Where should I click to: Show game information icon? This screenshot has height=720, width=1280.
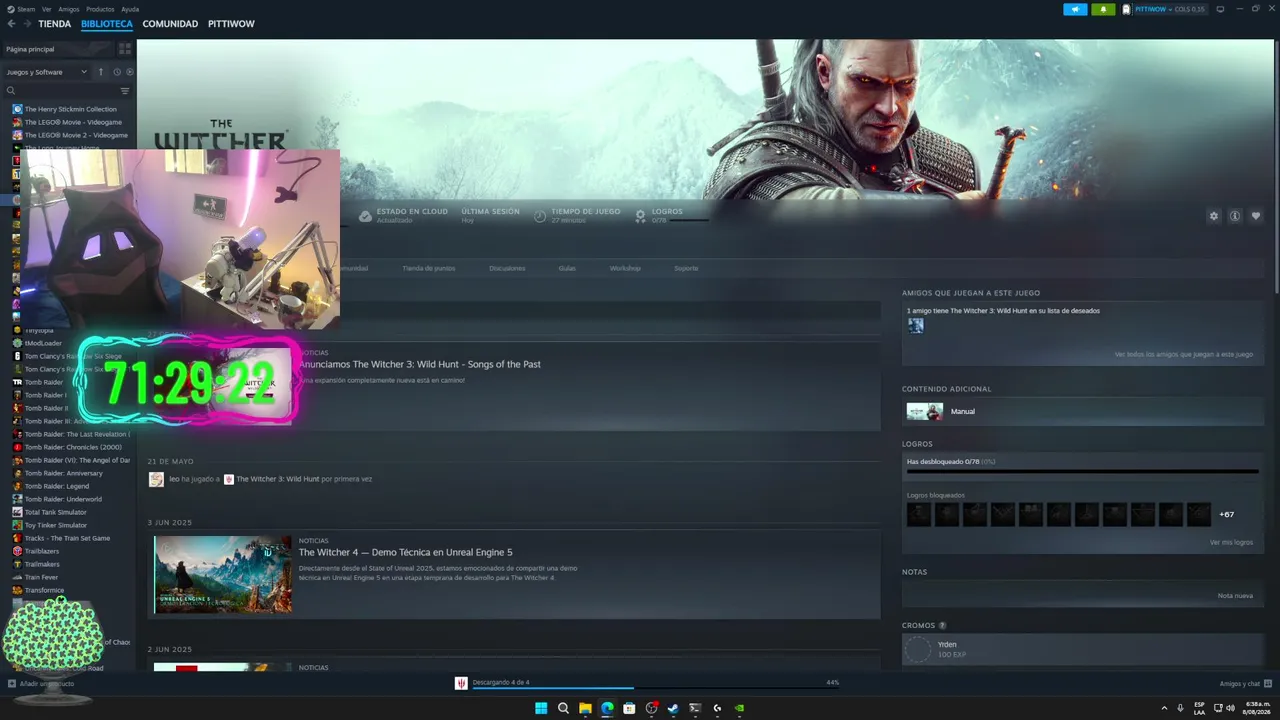pyautogui.click(x=1235, y=216)
